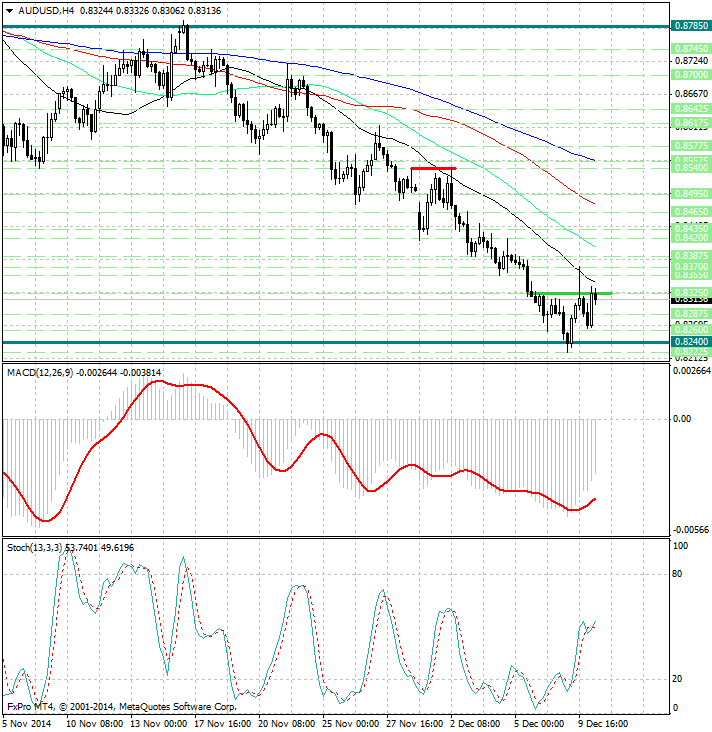Viewport: 712px width, 732px height.
Task: Click the 0.85400 price level label
Action: [690, 168]
